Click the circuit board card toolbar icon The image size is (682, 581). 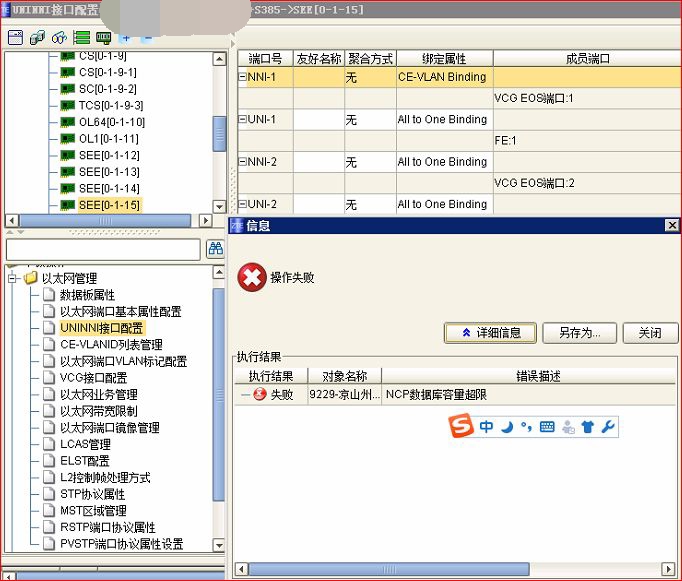coord(103,37)
